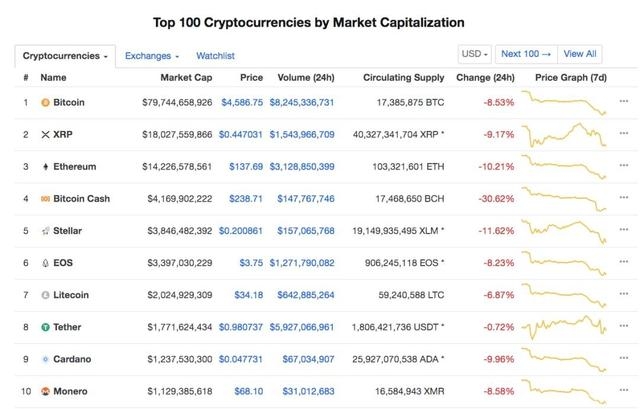
Task: Open the Cryptocurrencies dropdown tab
Action: (65, 56)
